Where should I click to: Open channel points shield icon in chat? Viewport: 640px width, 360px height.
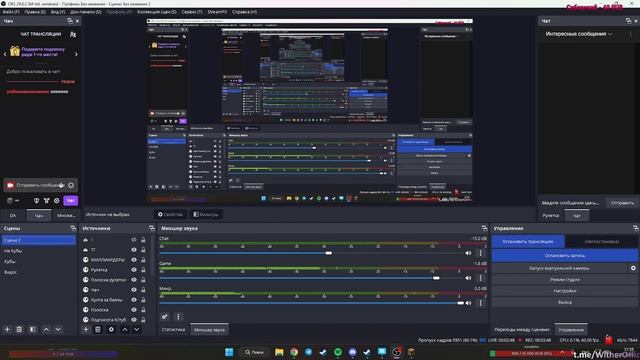point(36,200)
